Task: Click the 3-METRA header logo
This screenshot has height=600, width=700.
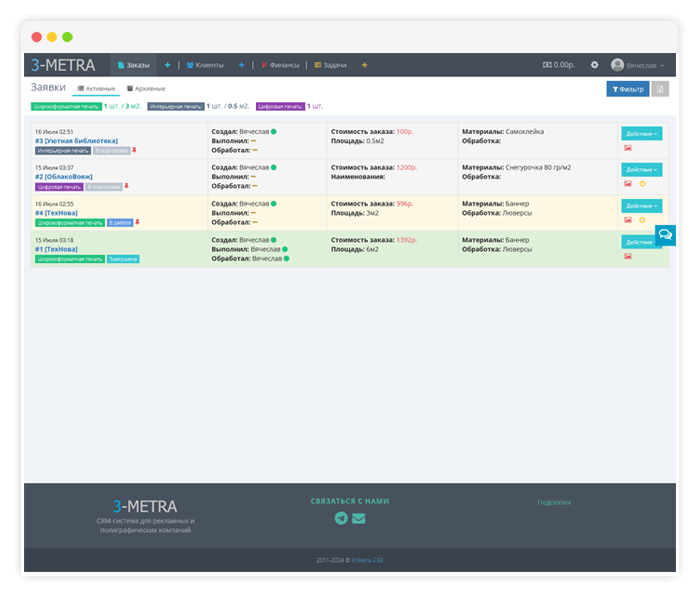Action: tap(63, 65)
